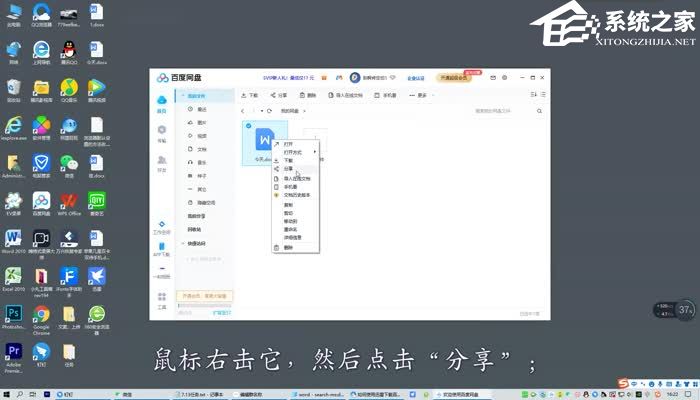Expand the 更多 toolbar dropdown
The image size is (700, 400).
coord(421,95)
